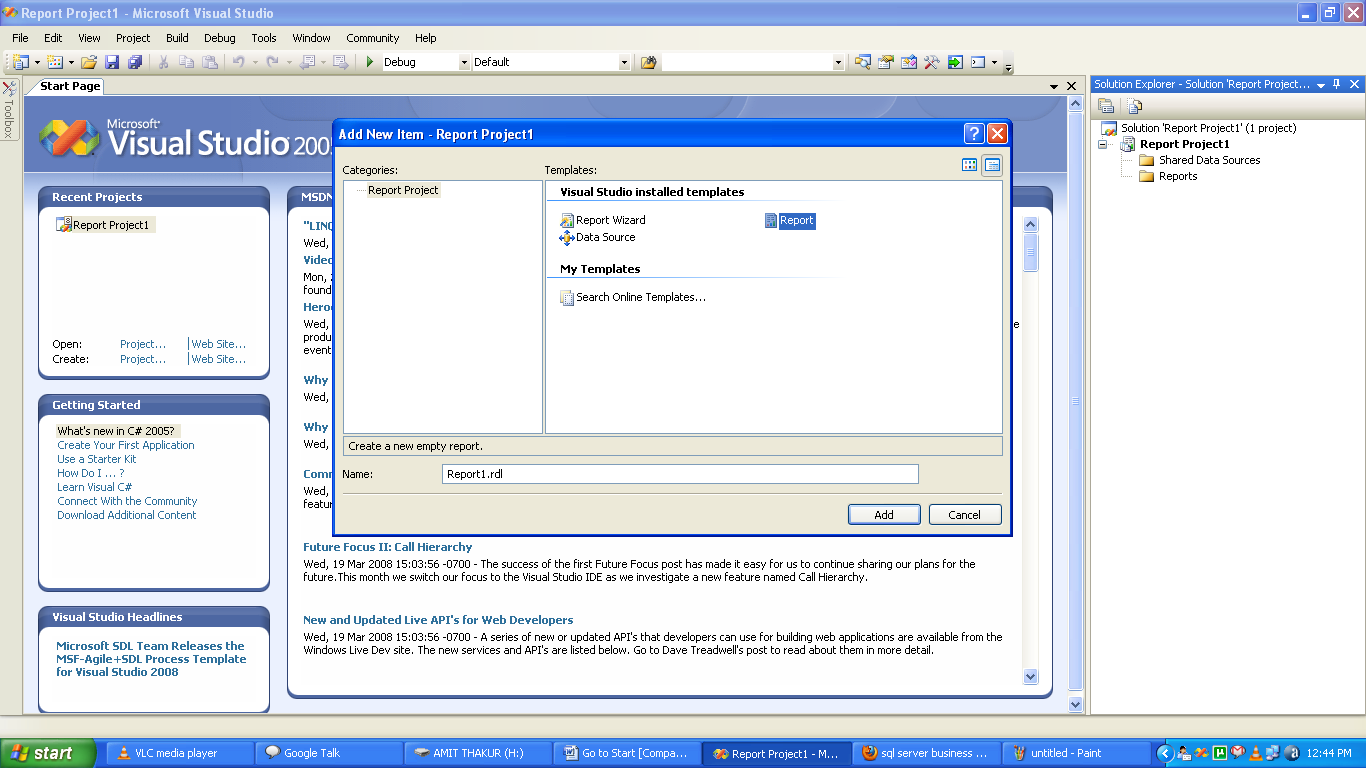The width and height of the screenshot is (1366, 768).
Task: Click the Save floppy disk icon
Action: point(112,62)
